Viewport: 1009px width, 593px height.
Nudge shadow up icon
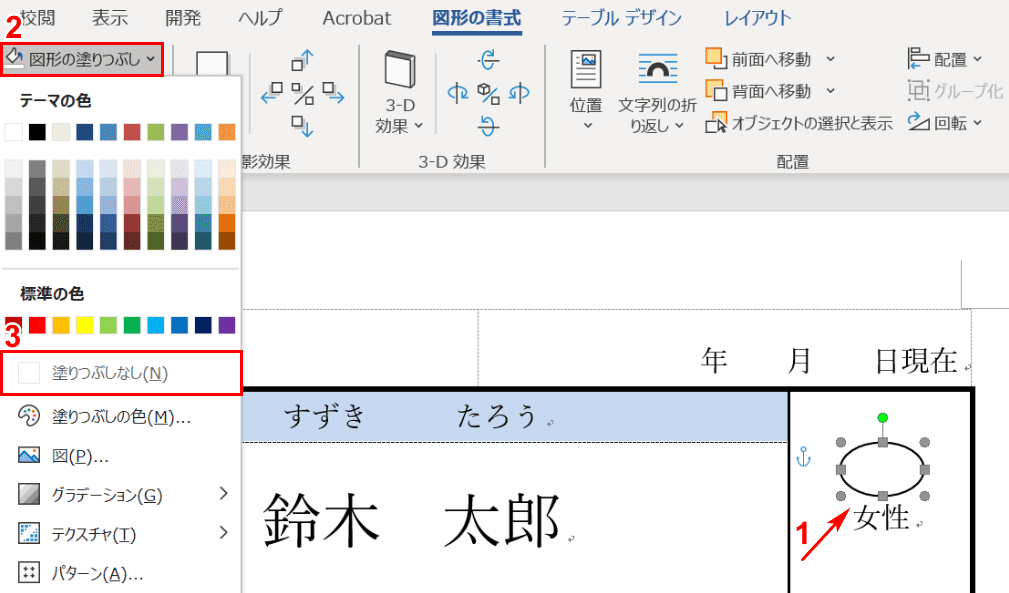pos(302,60)
